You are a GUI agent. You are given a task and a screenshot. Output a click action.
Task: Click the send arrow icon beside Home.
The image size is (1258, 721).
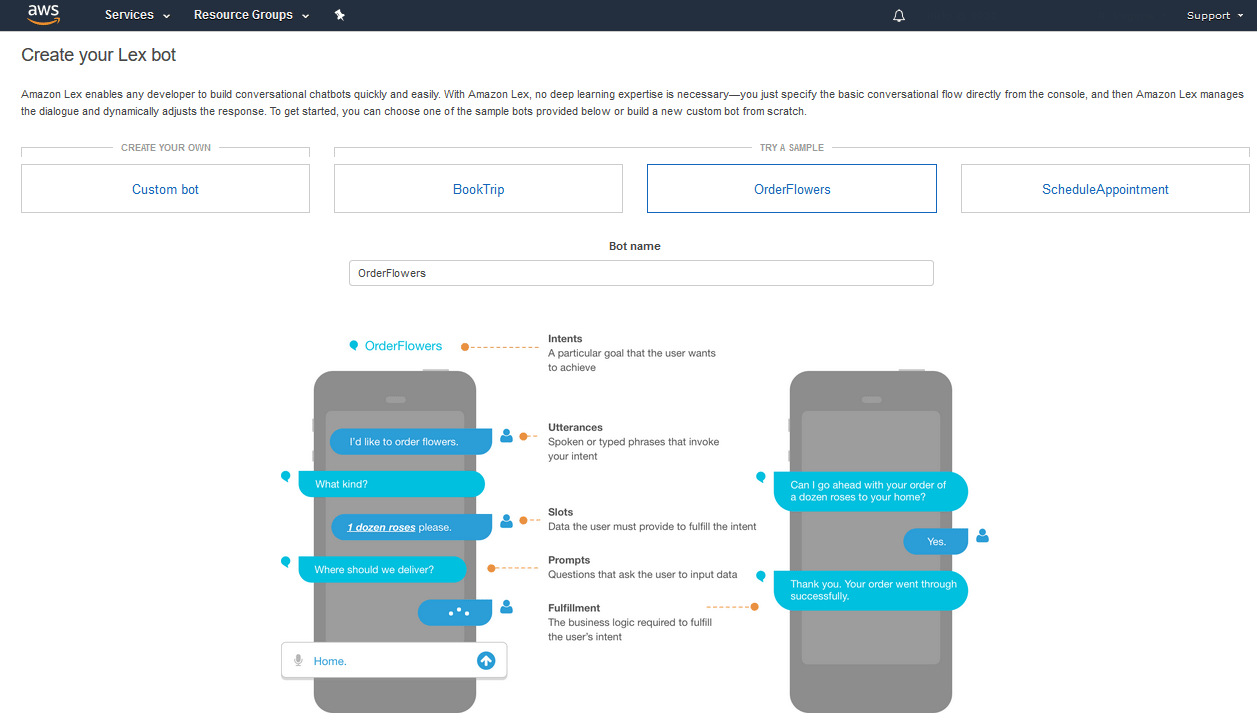coord(486,661)
